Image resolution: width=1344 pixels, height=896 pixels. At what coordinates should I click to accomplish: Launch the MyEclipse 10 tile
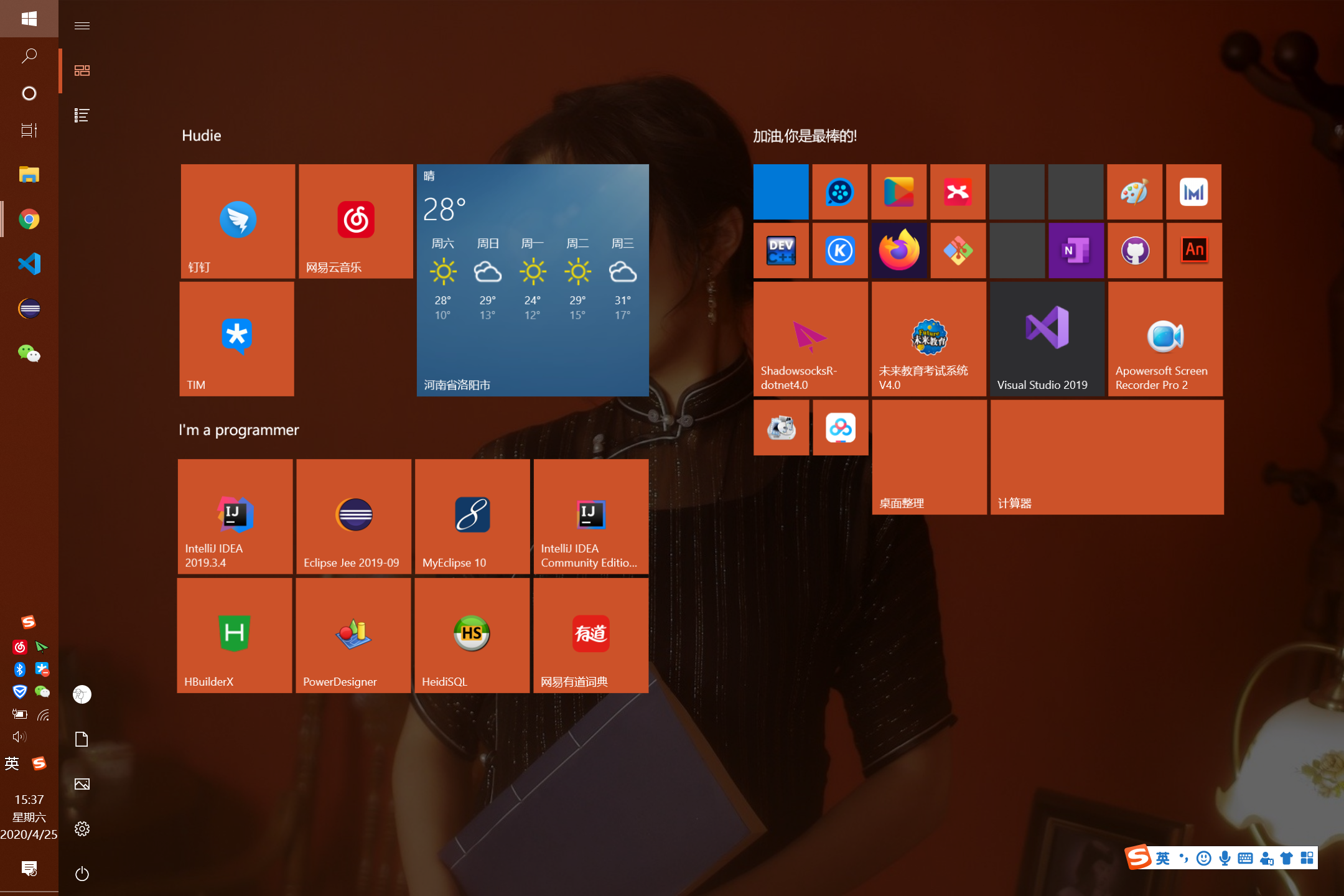472,516
